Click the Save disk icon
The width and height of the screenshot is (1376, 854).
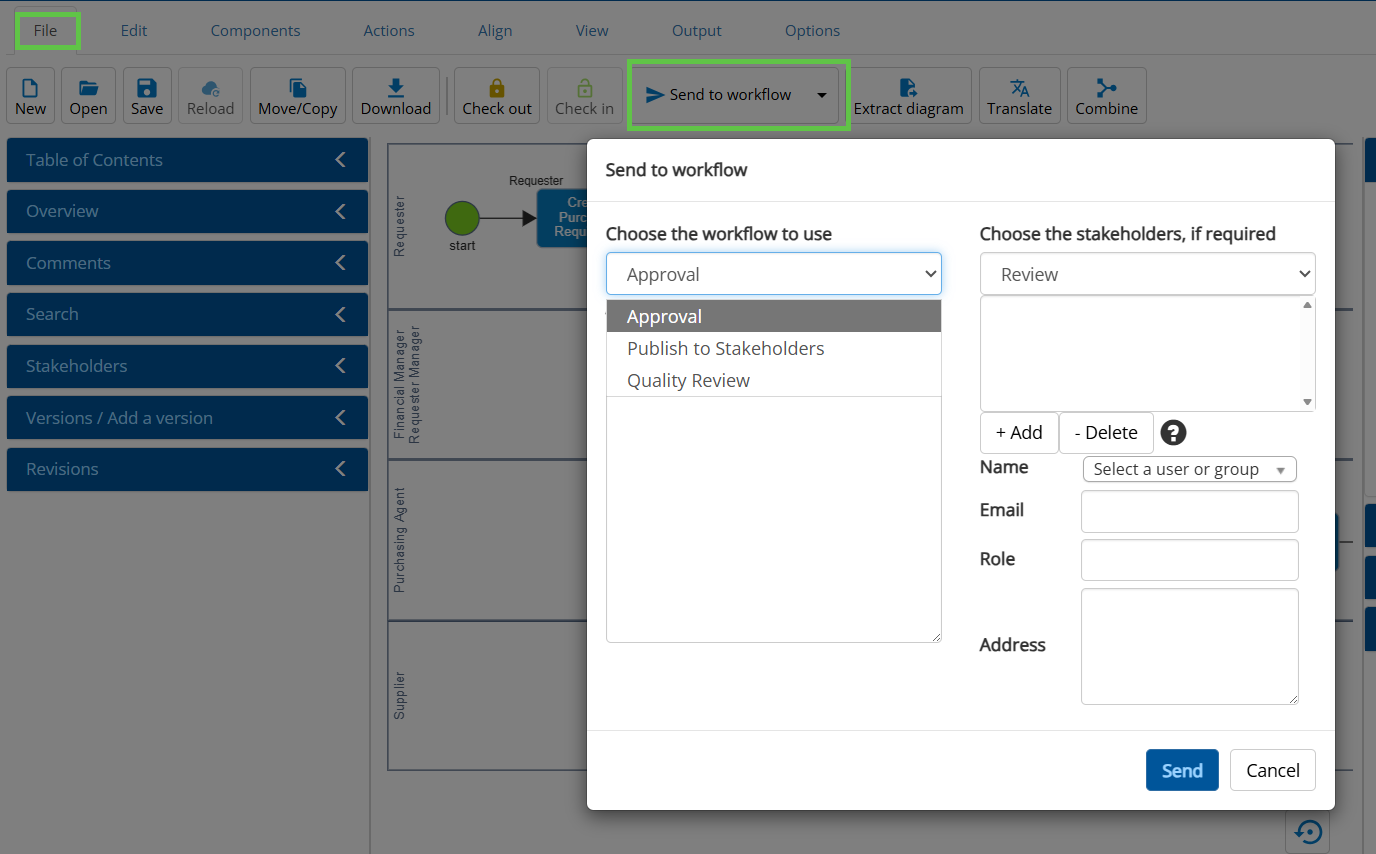(147, 88)
